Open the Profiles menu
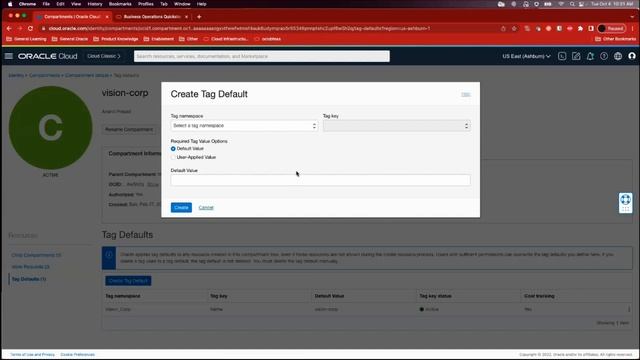 click(146, 4)
